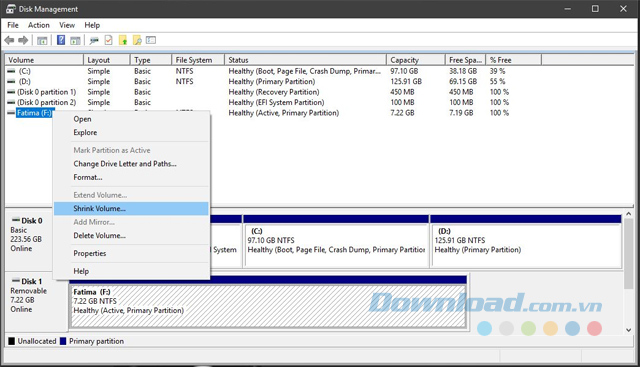The width and height of the screenshot is (640, 367).
Task: Sort by the Type column header
Action: pos(151,60)
